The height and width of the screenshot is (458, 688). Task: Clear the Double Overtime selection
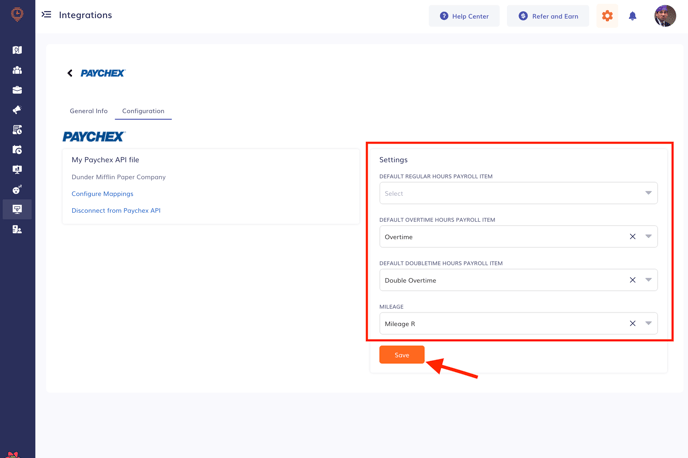pos(632,280)
